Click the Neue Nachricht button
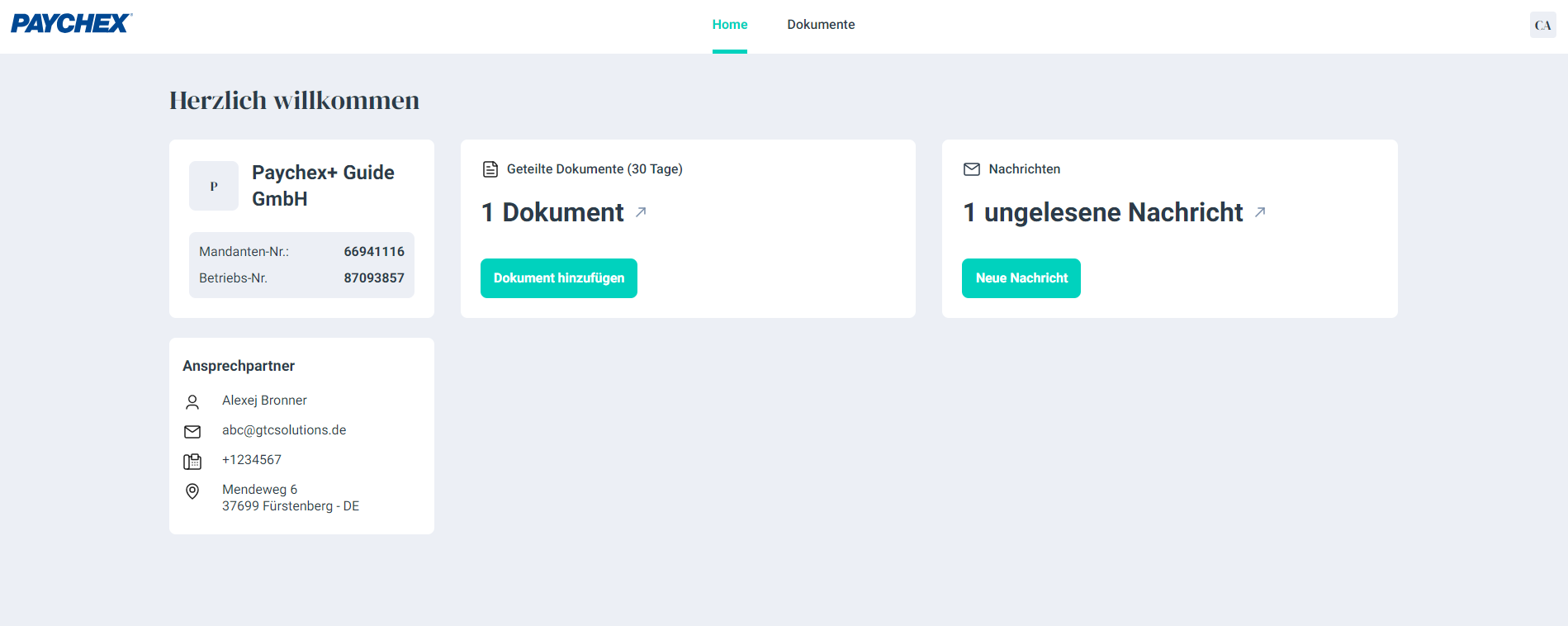 point(1021,278)
